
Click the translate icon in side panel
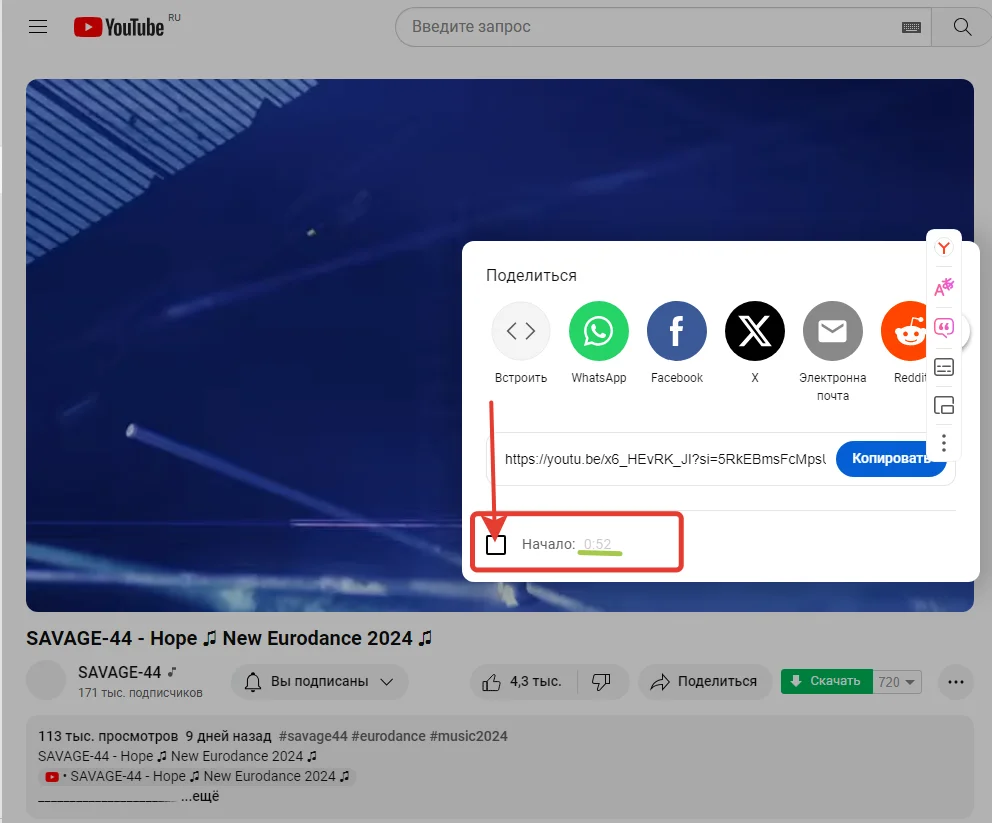[943, 288]
